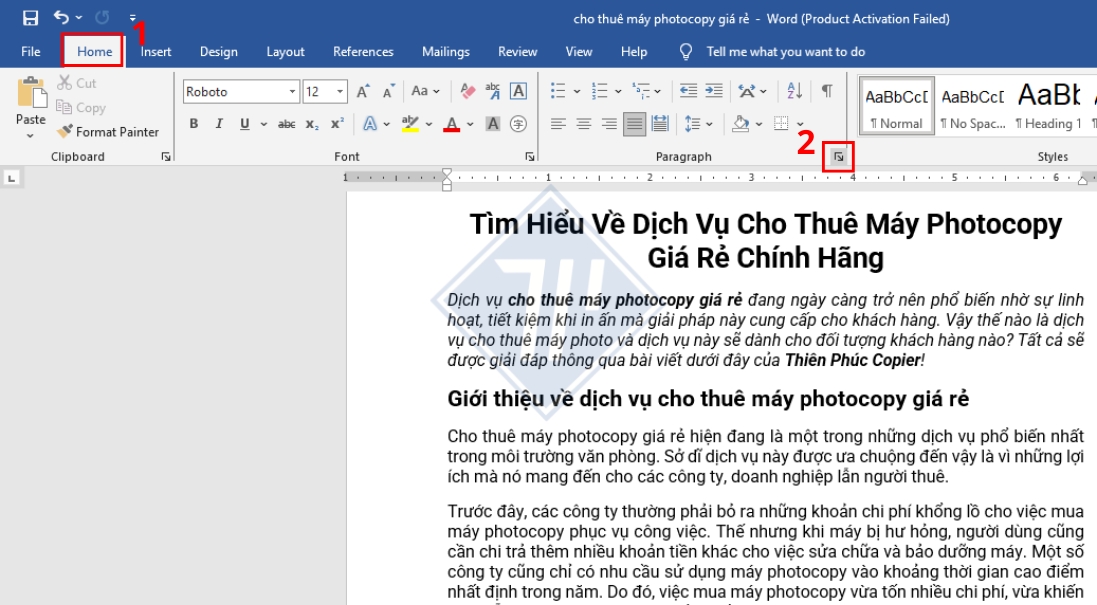Sort the selected paragraphs alphabetically
This screenshot has height=605, width=1097.
tap(794, 91)
